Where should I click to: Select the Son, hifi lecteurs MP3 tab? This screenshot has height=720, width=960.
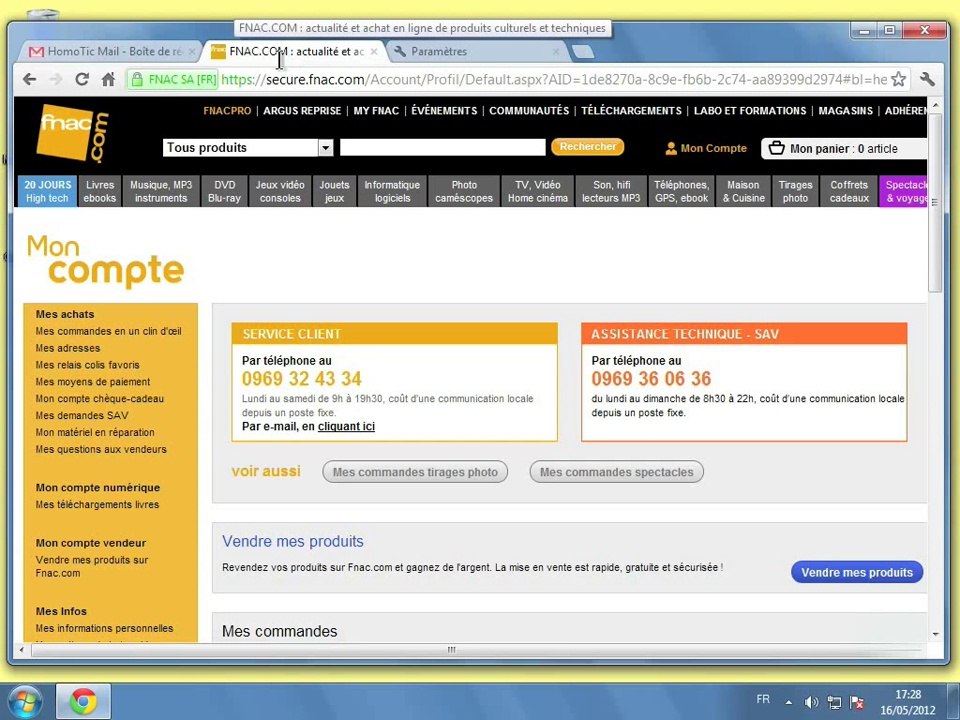coord(611,191)
